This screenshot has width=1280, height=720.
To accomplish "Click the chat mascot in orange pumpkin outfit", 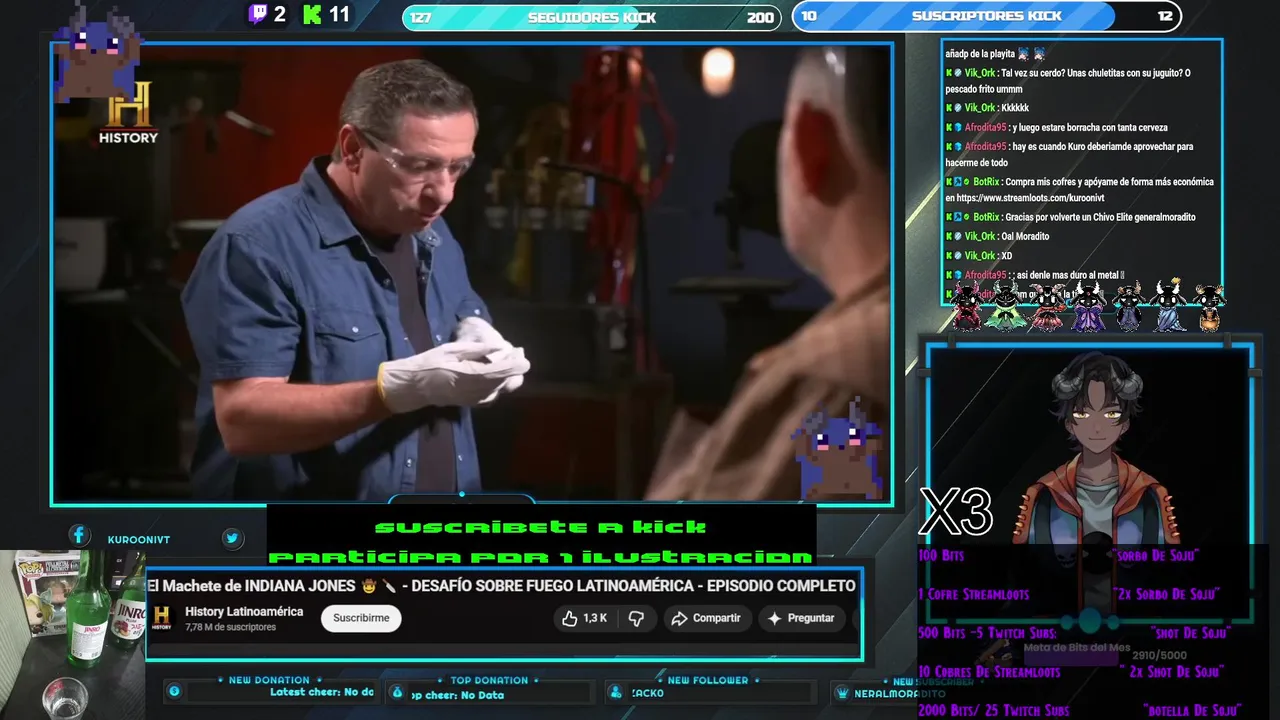I will [x=1209, y=308].
